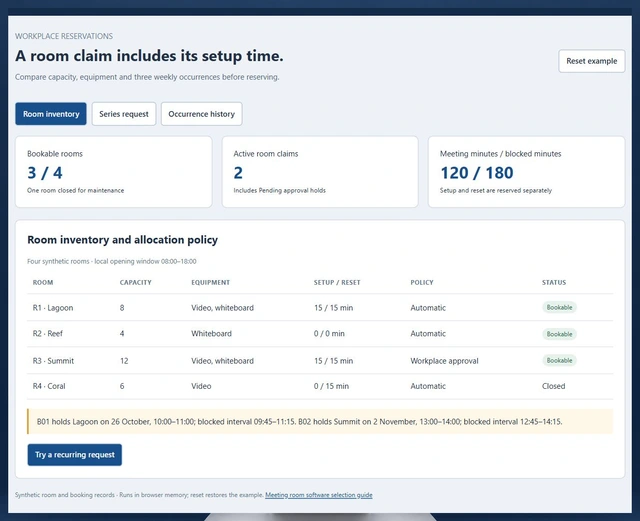Select the R2 · Reef room row
Screen dimensions: 640x521
click(320, 334)
